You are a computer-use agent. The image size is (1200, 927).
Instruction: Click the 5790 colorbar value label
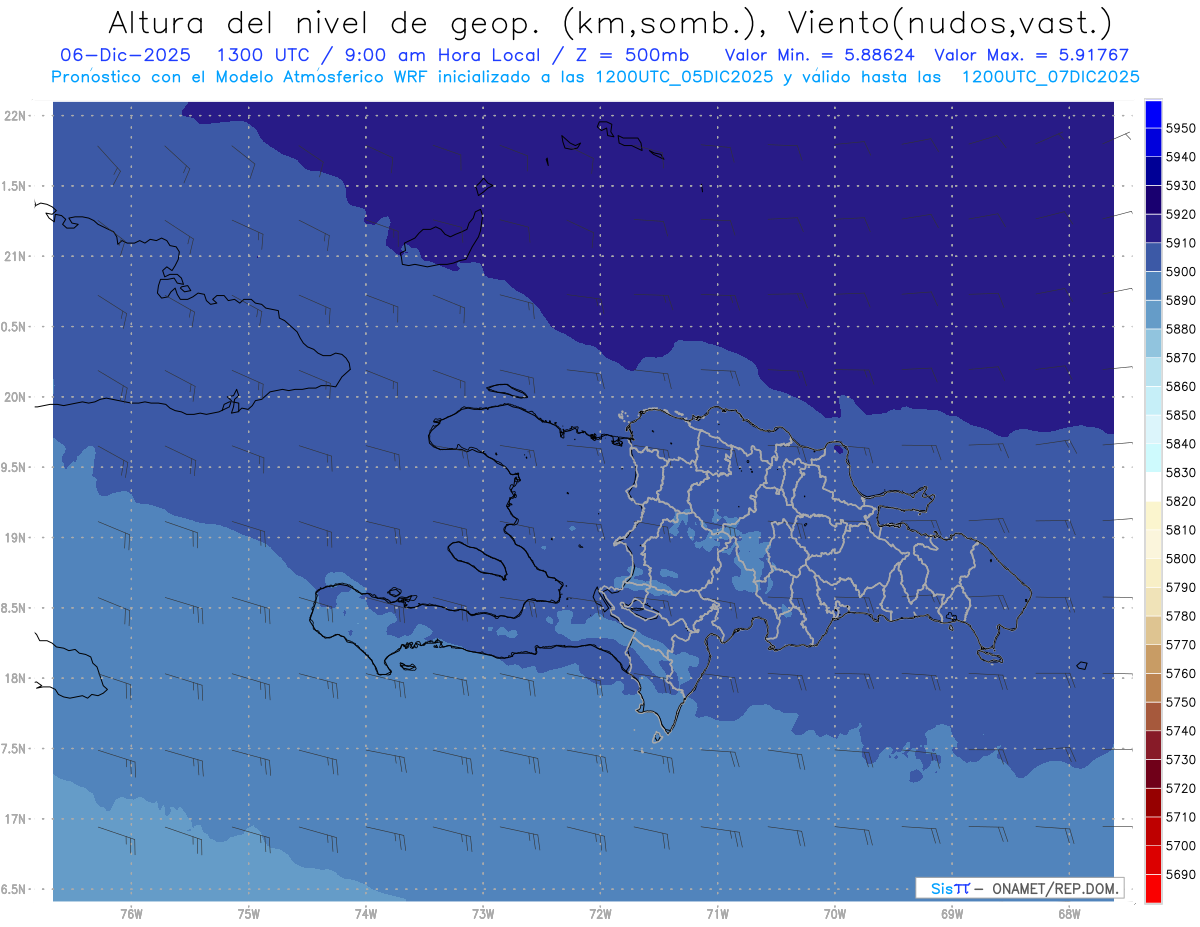click(1180, 587)
